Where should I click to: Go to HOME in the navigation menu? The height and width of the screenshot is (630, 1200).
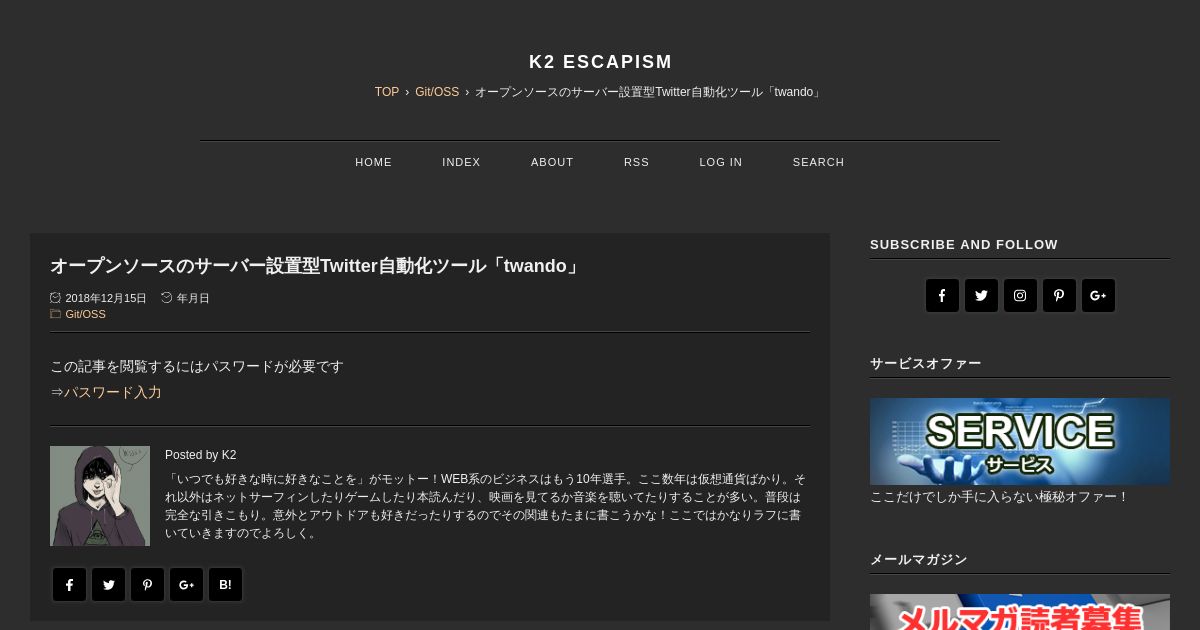pyautogui.click(x=373, y=162)
